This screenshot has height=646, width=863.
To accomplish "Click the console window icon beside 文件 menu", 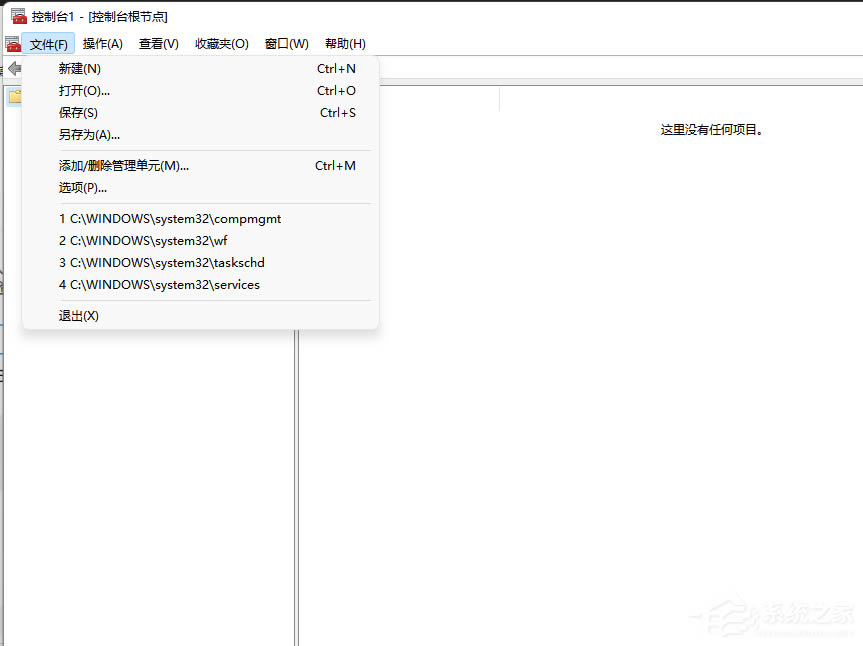I will pos(13,43).
